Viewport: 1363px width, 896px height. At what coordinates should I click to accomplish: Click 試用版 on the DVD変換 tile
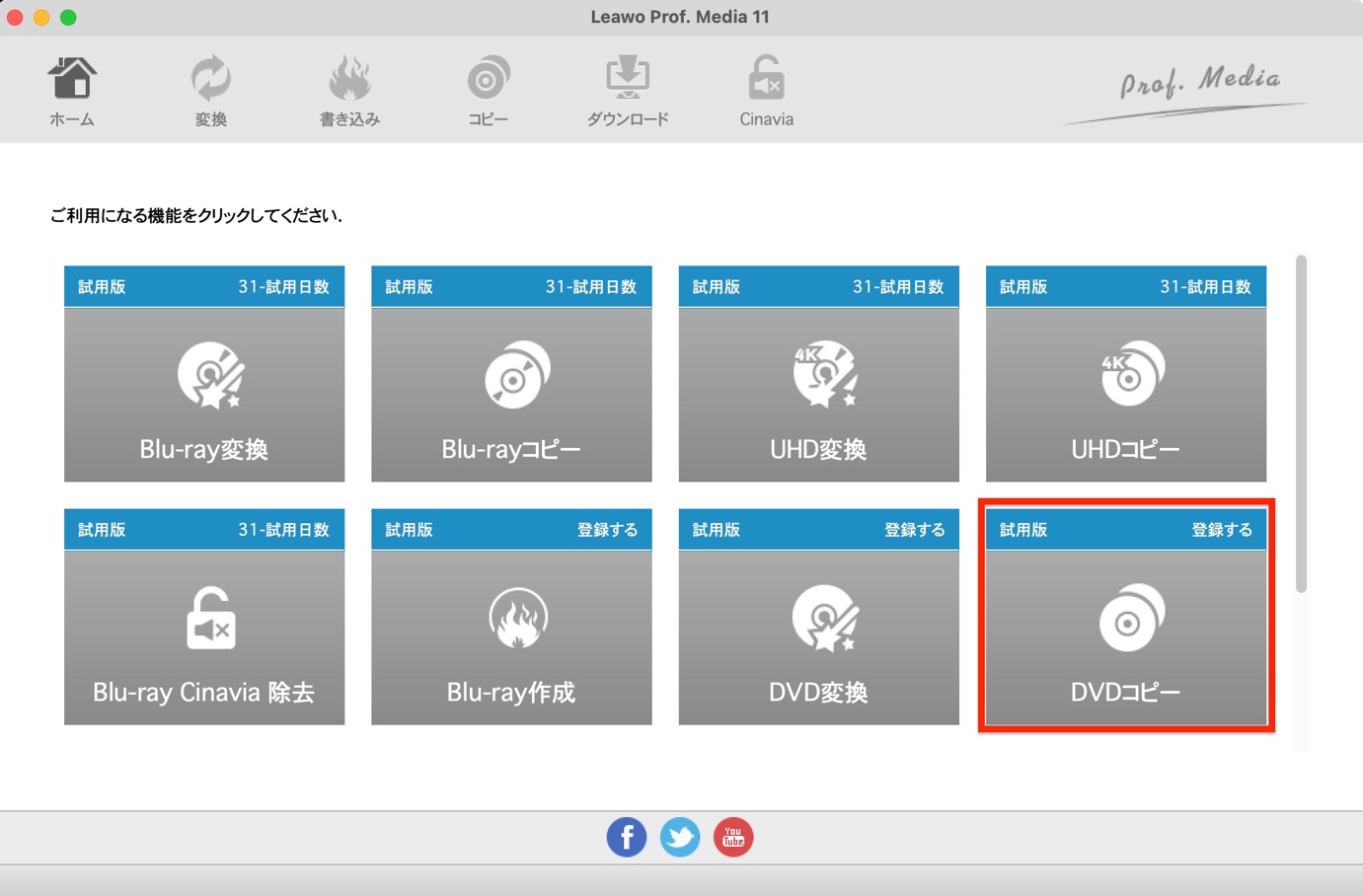717,530
